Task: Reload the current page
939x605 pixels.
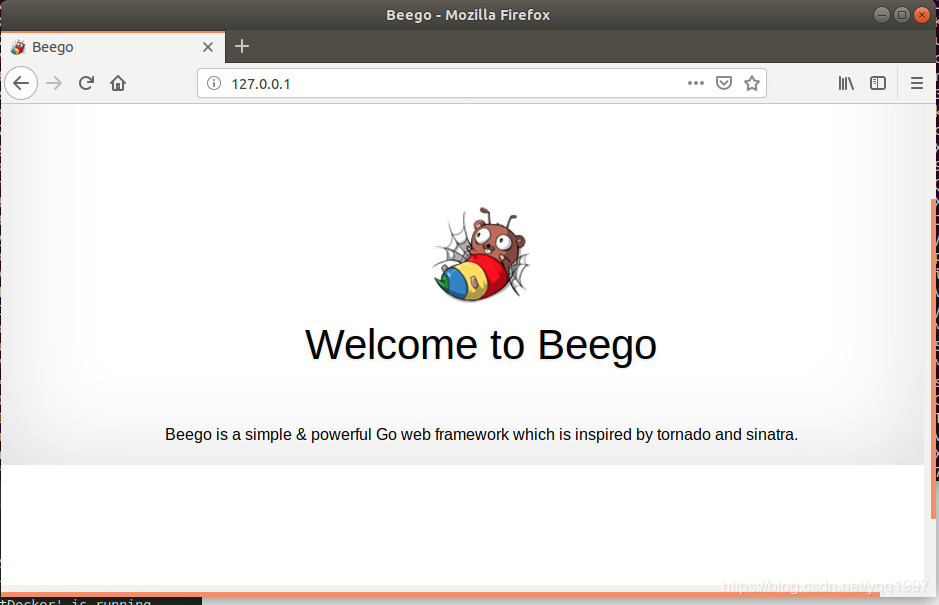Action: [x=86, y=83]
